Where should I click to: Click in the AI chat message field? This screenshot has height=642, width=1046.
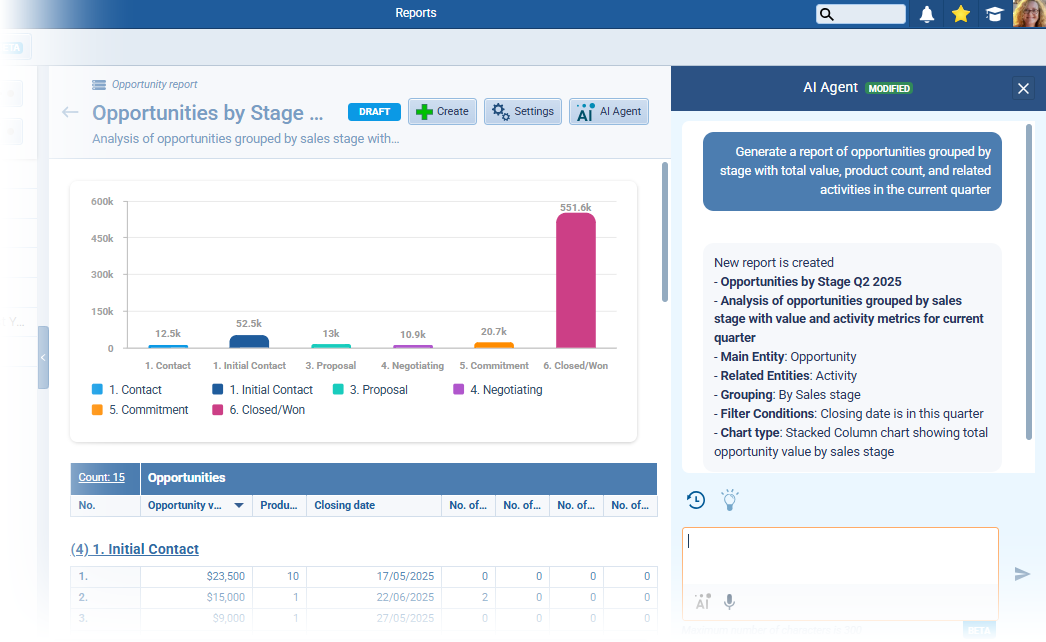[x=840, y=555]
